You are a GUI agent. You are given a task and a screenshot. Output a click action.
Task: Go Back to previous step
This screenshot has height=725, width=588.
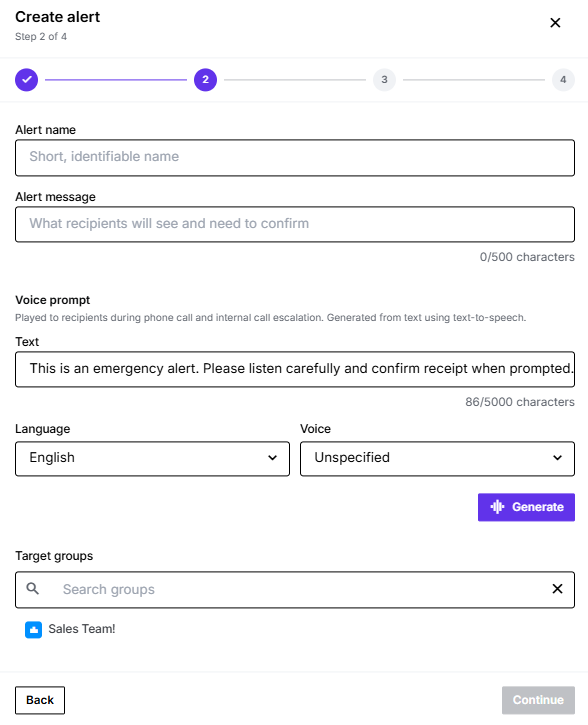pos(40,700)
